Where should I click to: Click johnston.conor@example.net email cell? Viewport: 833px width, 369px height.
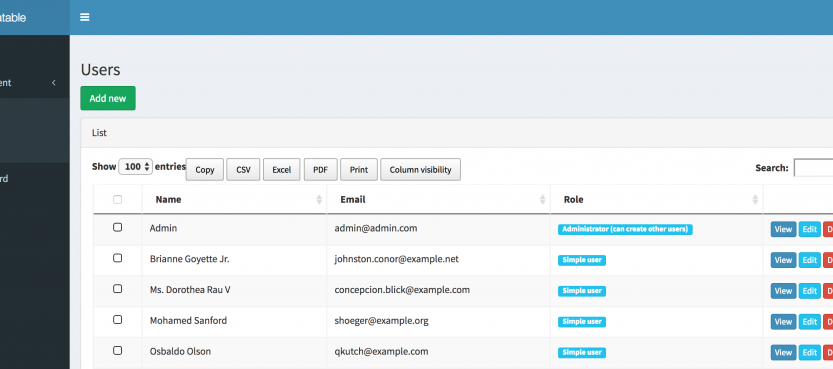click(439, 260)
